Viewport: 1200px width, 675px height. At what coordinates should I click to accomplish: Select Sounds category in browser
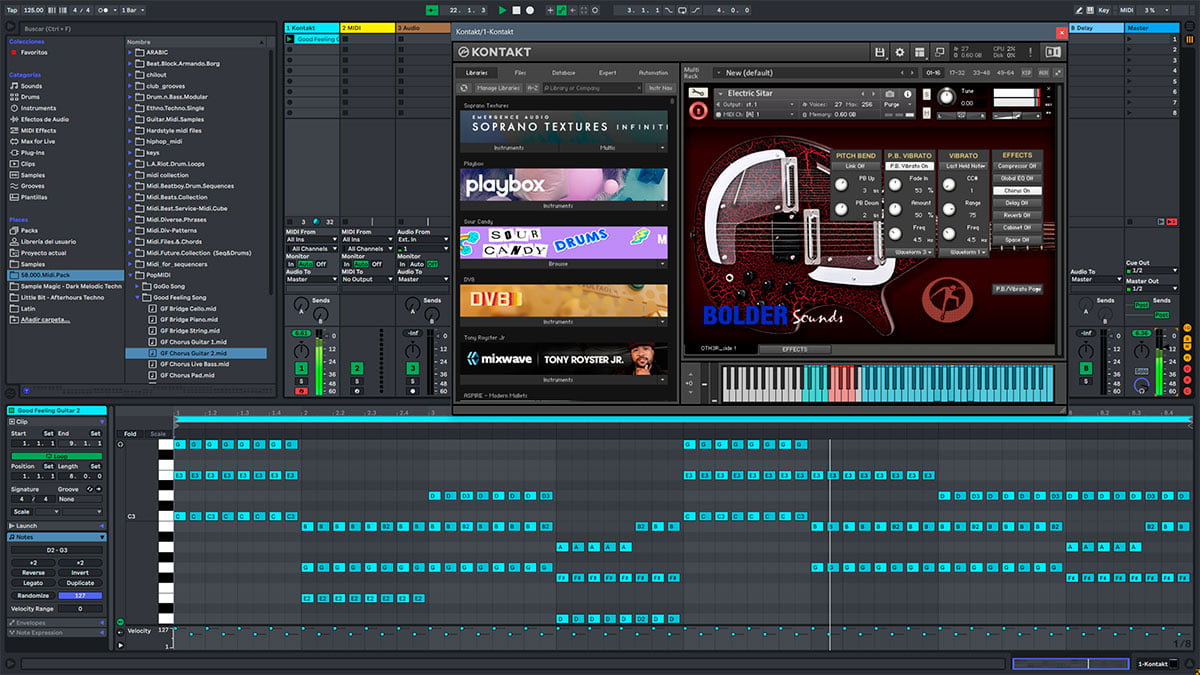click(32, 86)
